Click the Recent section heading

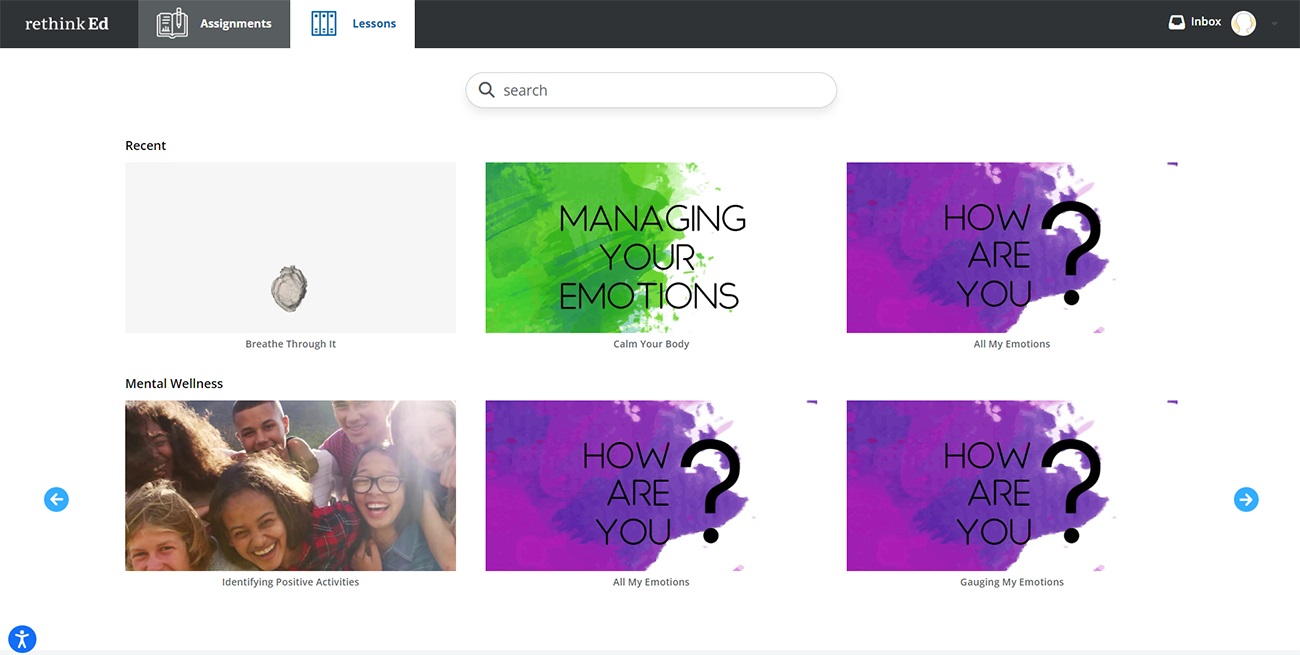(145, 146)
